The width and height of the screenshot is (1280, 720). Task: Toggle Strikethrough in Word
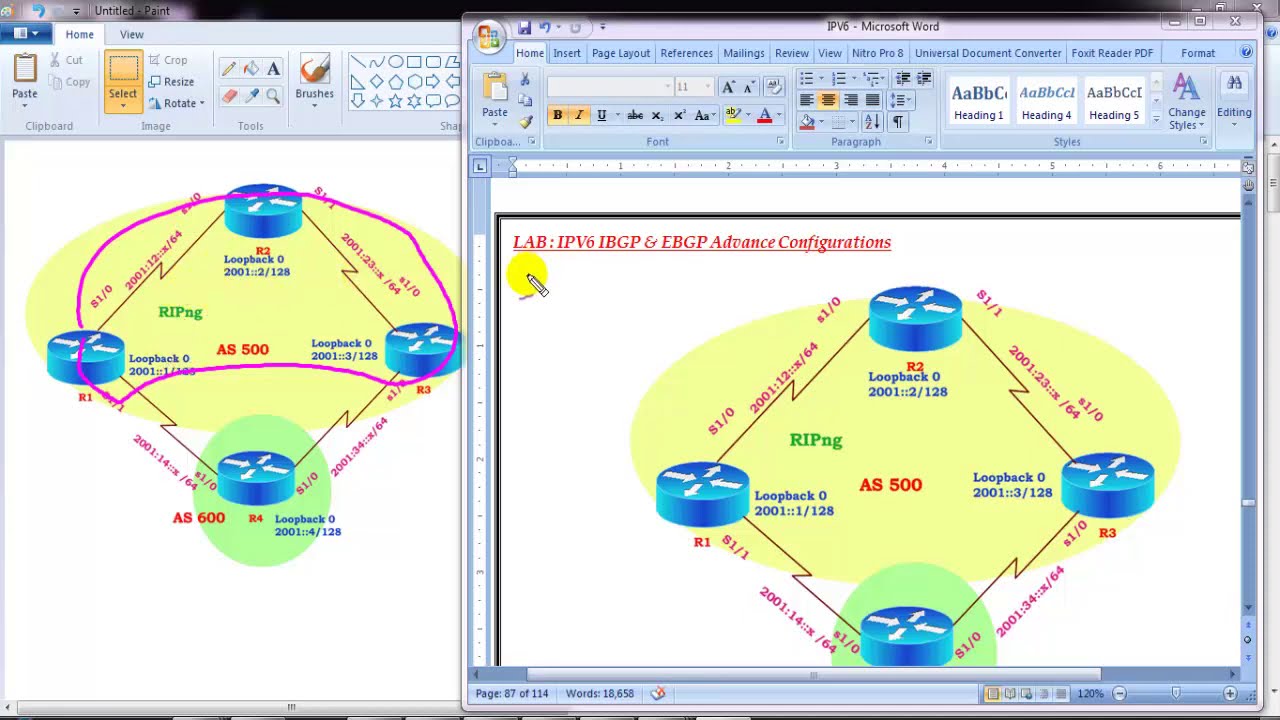[635, 115]
